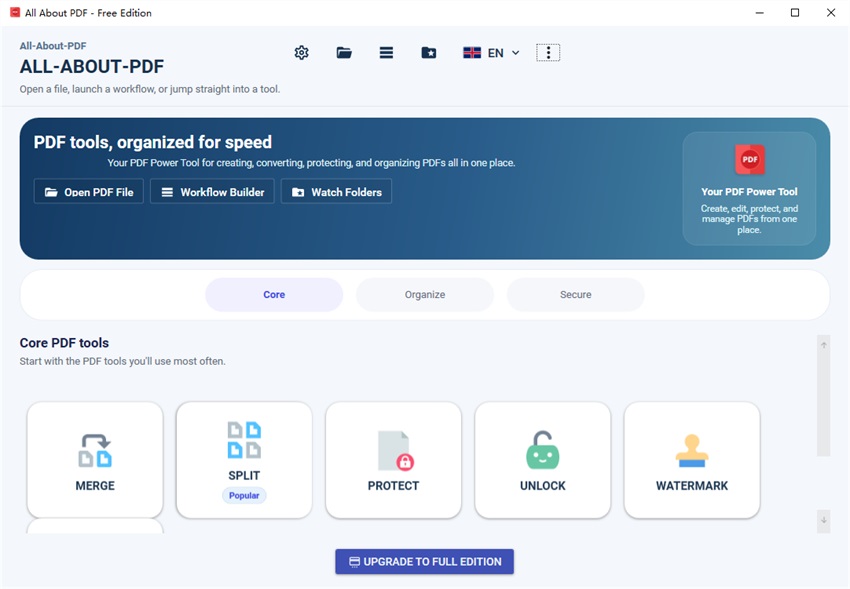Click the Open PDF File button
The height and width of the screenshot is (589, 850).
pyautogui.click(x=89, y=192)
